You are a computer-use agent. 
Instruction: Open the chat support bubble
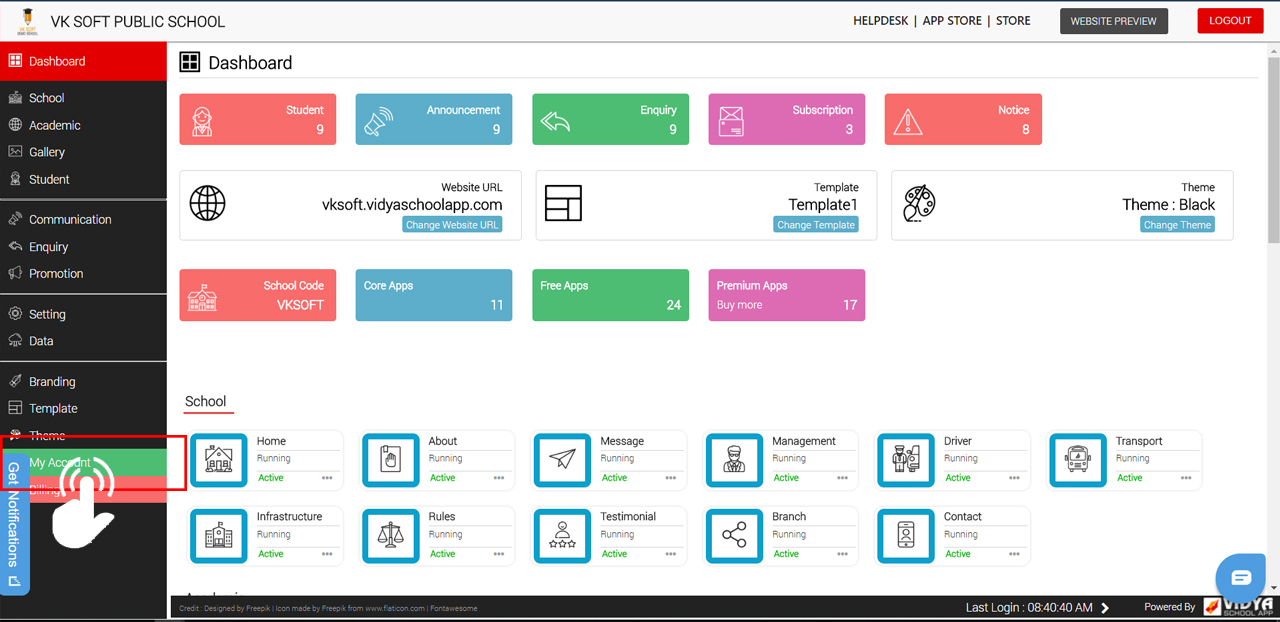[1241, 578]
